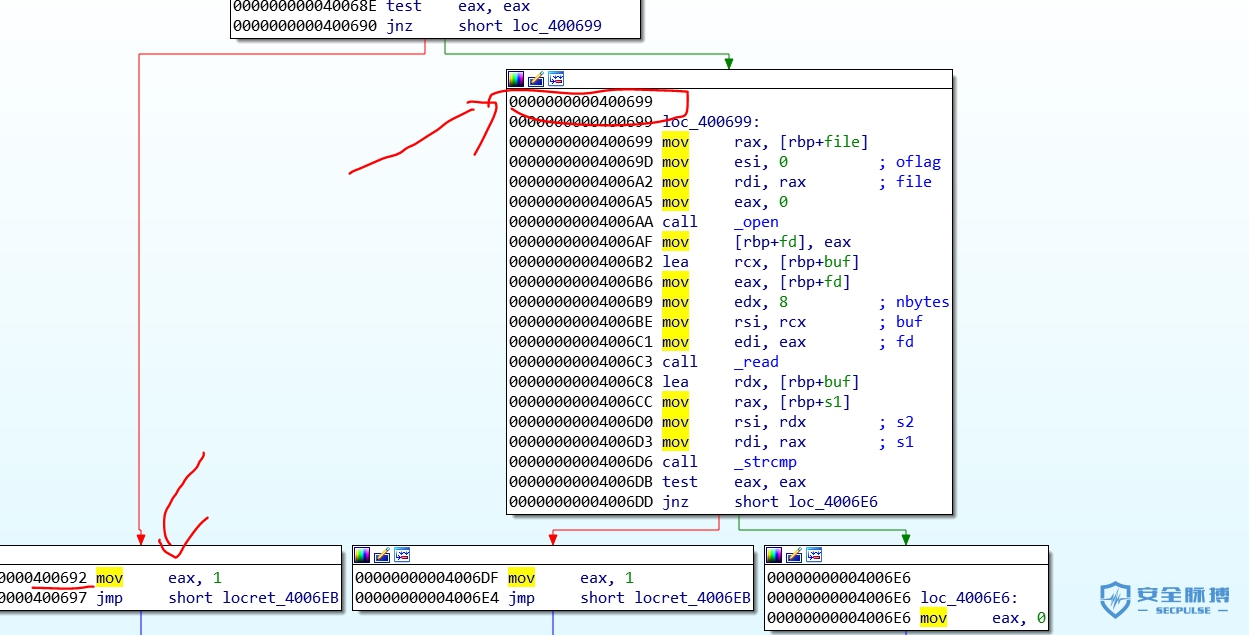Select 'mov eax, 0' at address 4006A5

648,202
